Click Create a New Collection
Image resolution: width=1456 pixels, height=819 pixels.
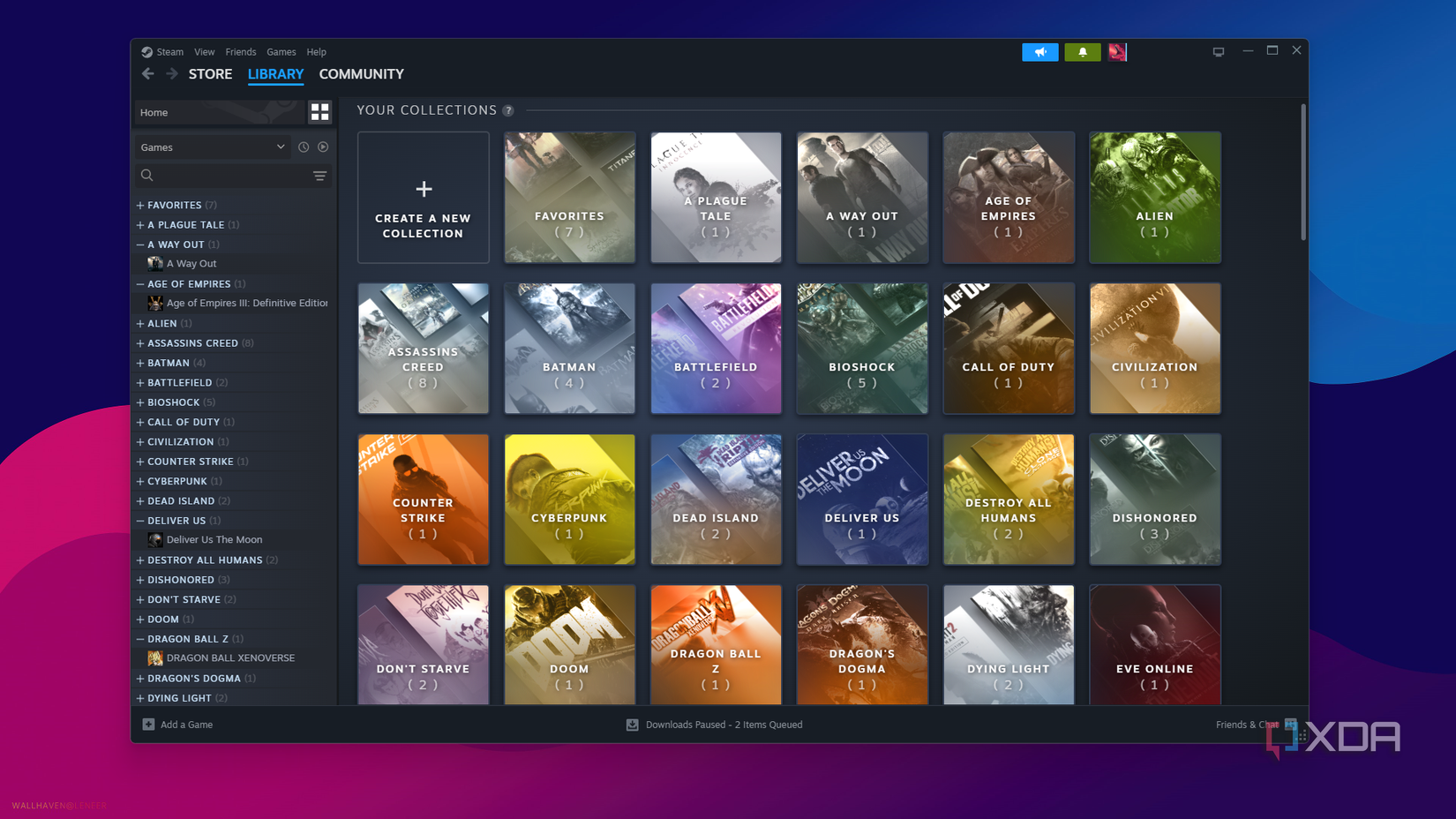tap(424, 197)
